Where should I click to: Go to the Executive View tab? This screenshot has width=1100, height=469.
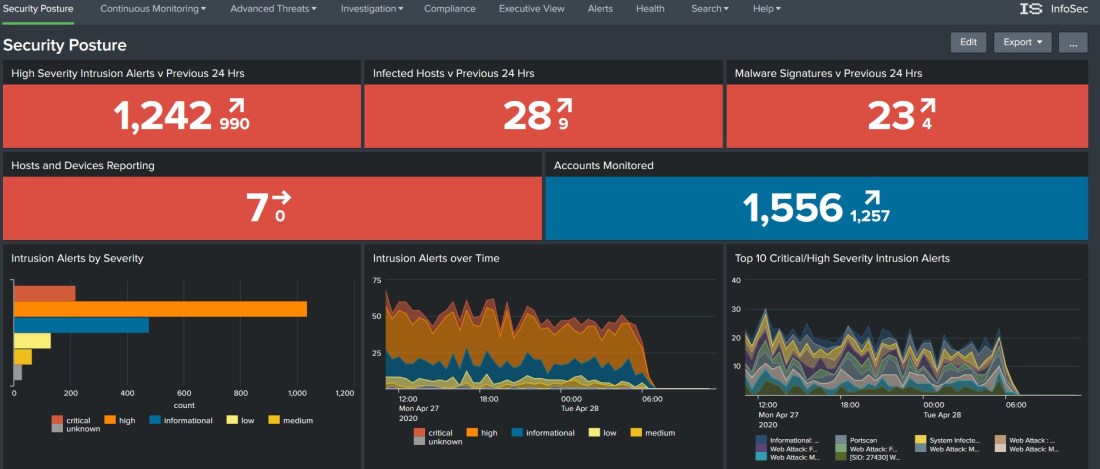pyautogui.click(x=532, y=9)
